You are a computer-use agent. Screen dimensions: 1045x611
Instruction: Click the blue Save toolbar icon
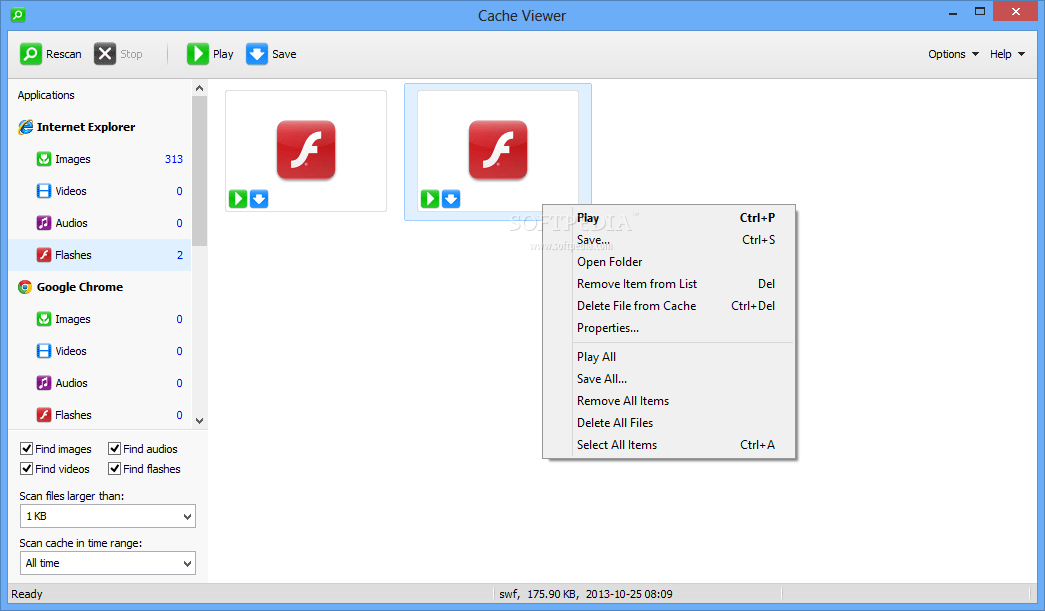pos(257,54)
